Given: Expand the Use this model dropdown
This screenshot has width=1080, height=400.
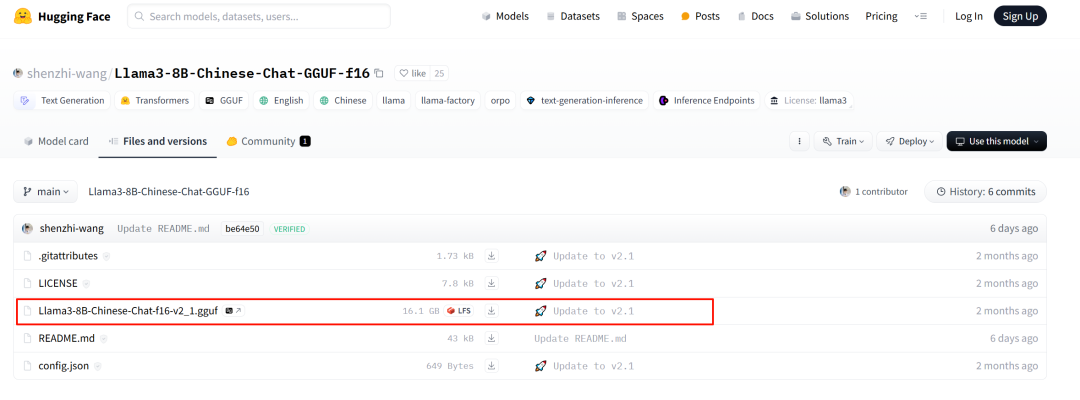Looking at the screenshot, I should [997, 141].
